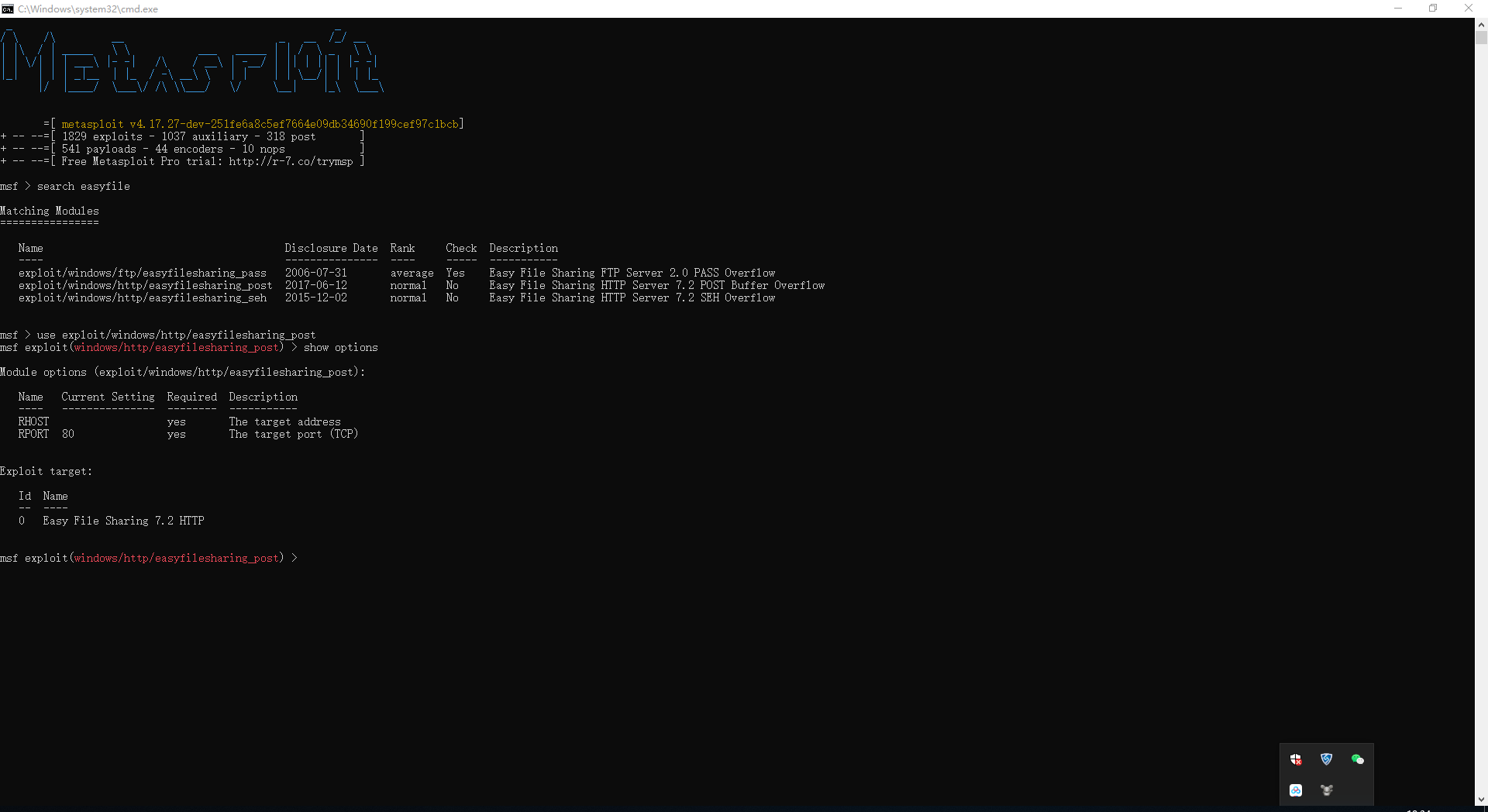Click easyfilesharing_post path in search results row
This screenshot has height=812, width=1488.
(146, 285)
